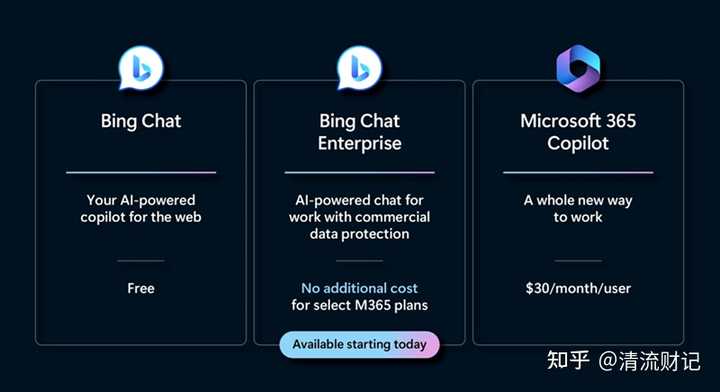
Task: Click the 'A whole new way to work' tagline
Action: pyautogui.click(x=578, y=208)
